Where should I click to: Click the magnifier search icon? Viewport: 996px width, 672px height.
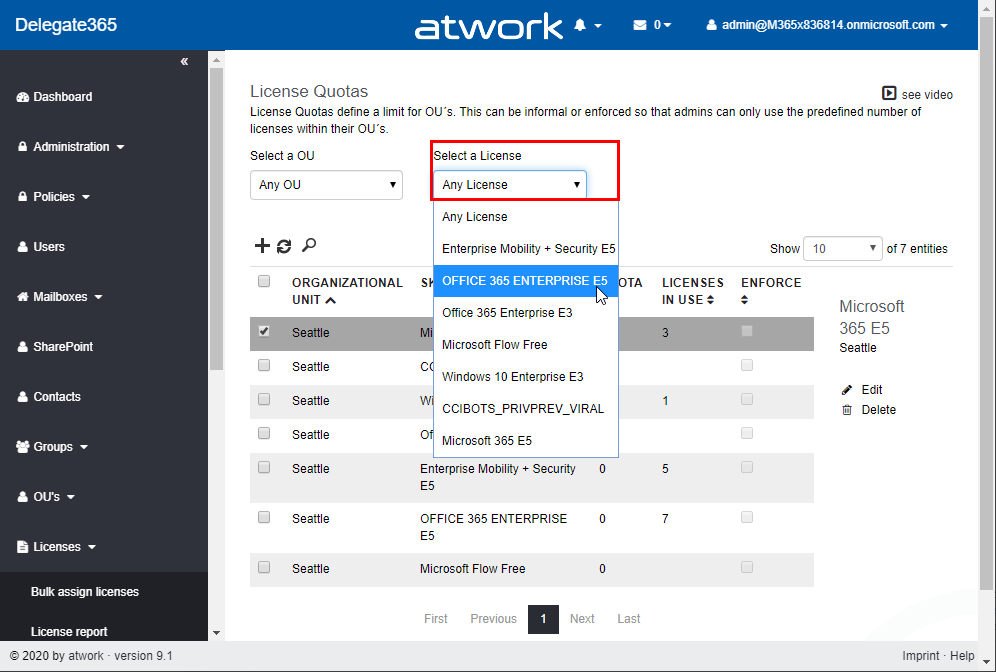309,245
